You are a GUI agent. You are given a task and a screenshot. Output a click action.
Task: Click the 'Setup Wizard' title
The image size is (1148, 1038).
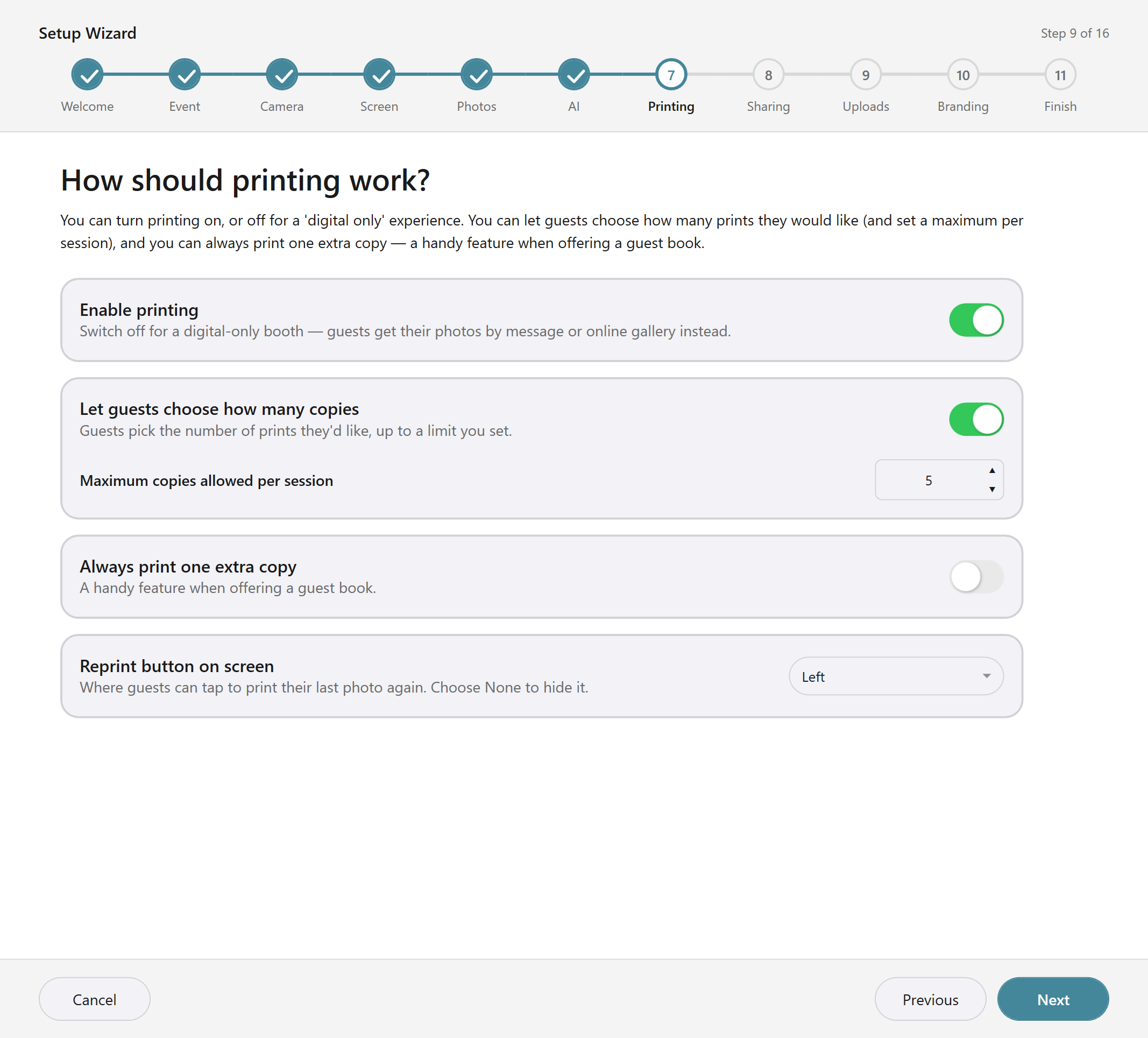tap(88, 33)
